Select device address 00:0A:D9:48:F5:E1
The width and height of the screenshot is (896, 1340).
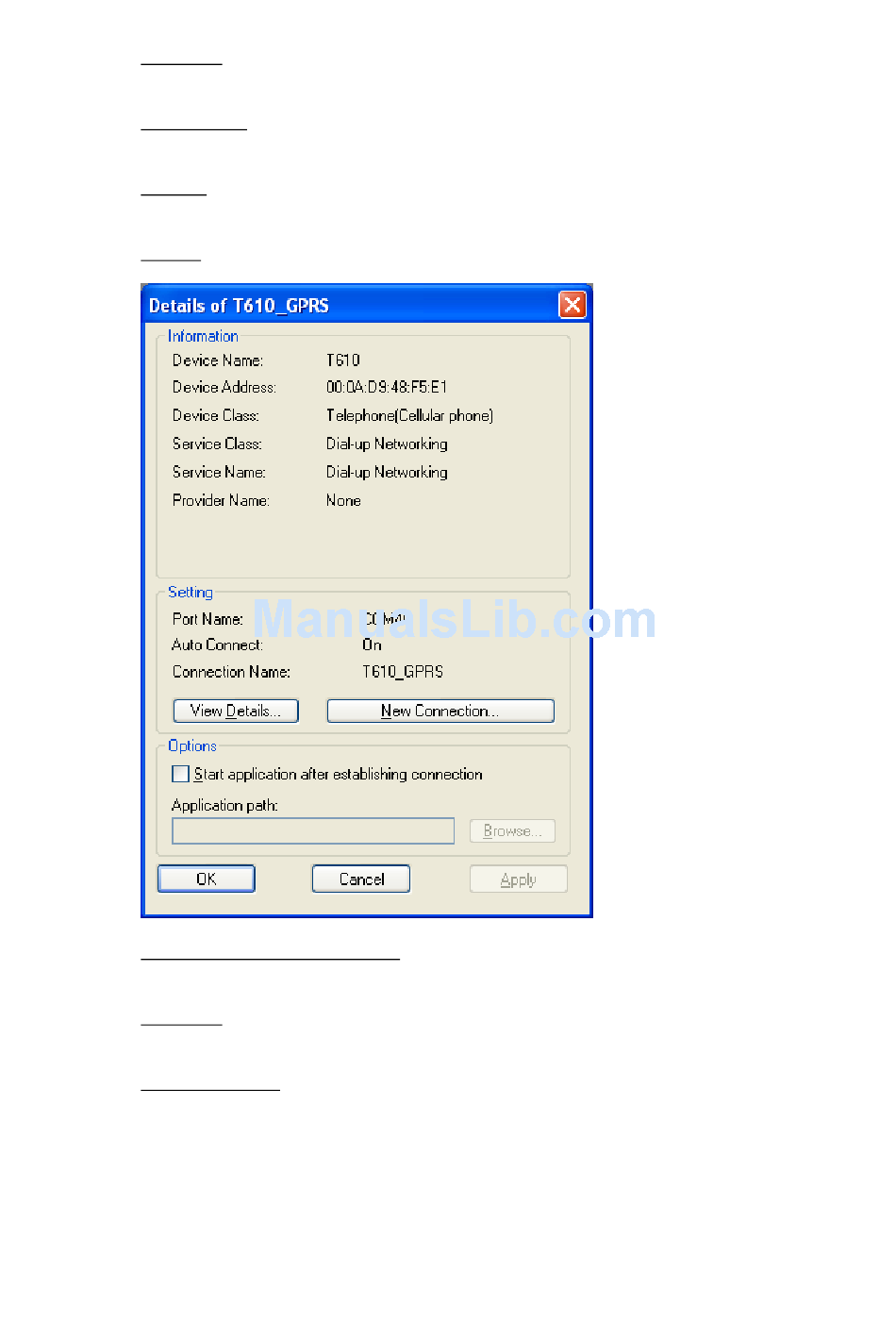387,387
